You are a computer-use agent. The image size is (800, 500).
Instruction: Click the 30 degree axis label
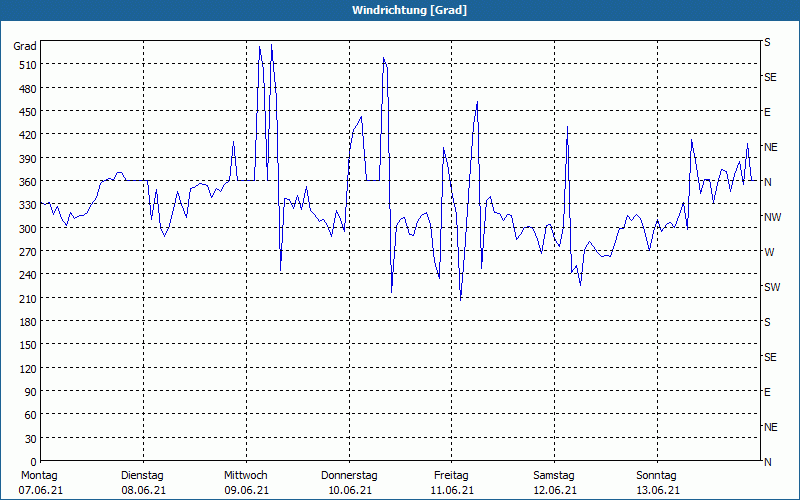pyautogui.click(x=31, y=439)
